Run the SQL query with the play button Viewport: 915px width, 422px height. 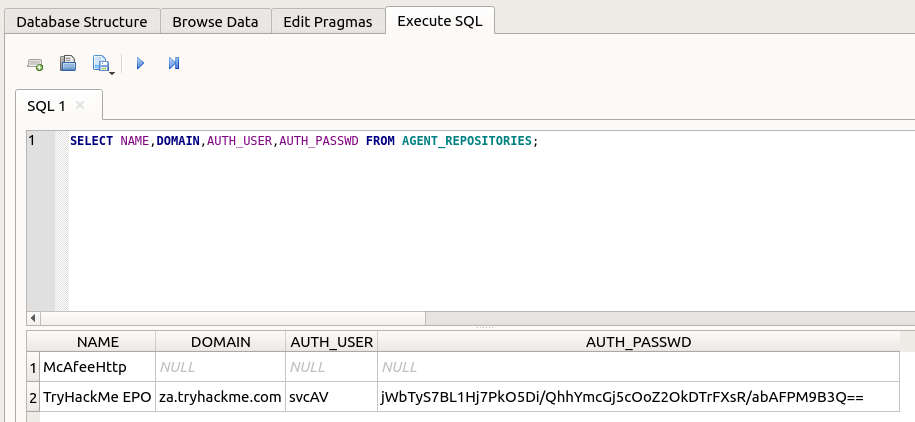[140, 64]
